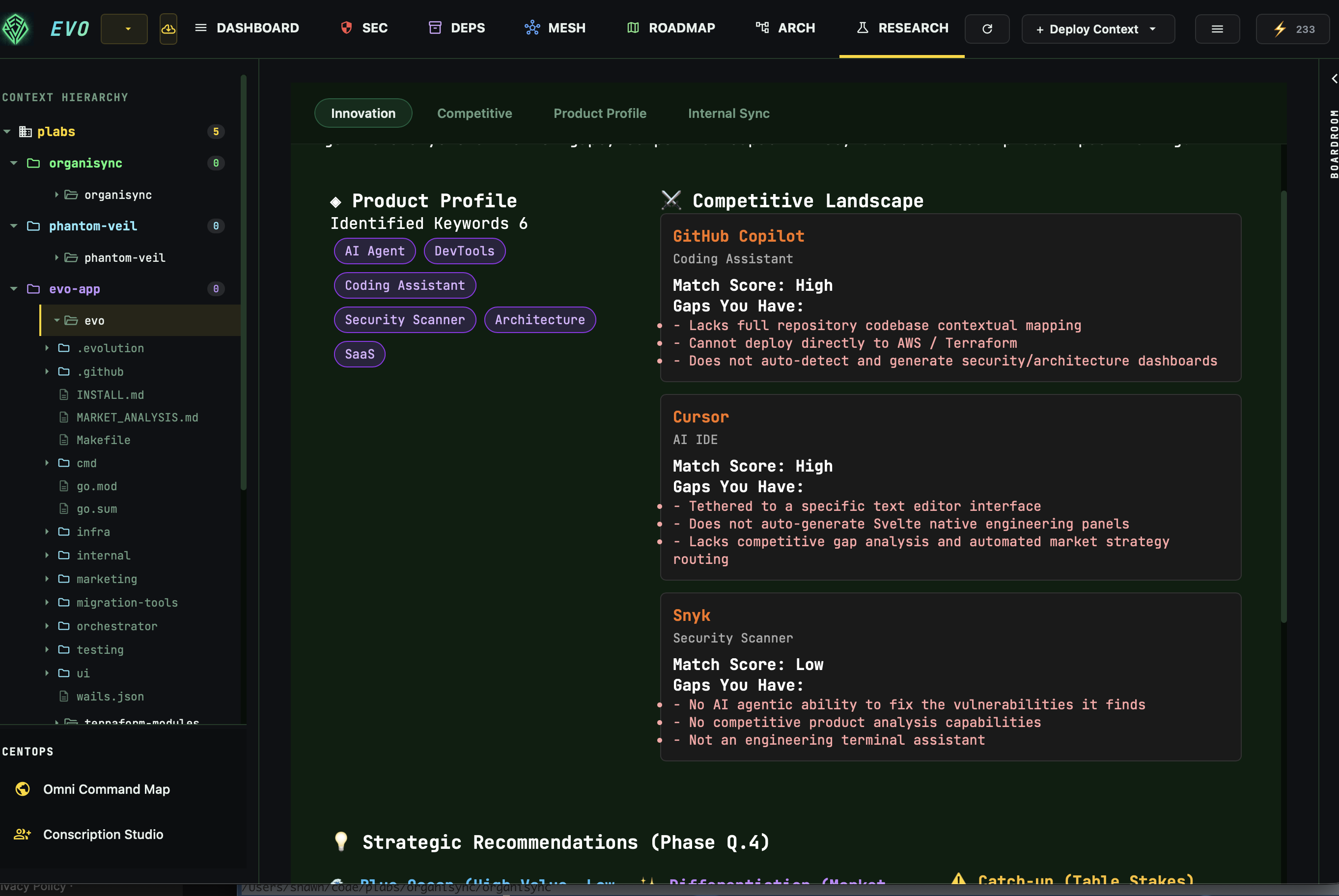The width and height of the screenshot is (1339, 896).
Task: Expand the internal folder
Action: click(x=47, y=555)
